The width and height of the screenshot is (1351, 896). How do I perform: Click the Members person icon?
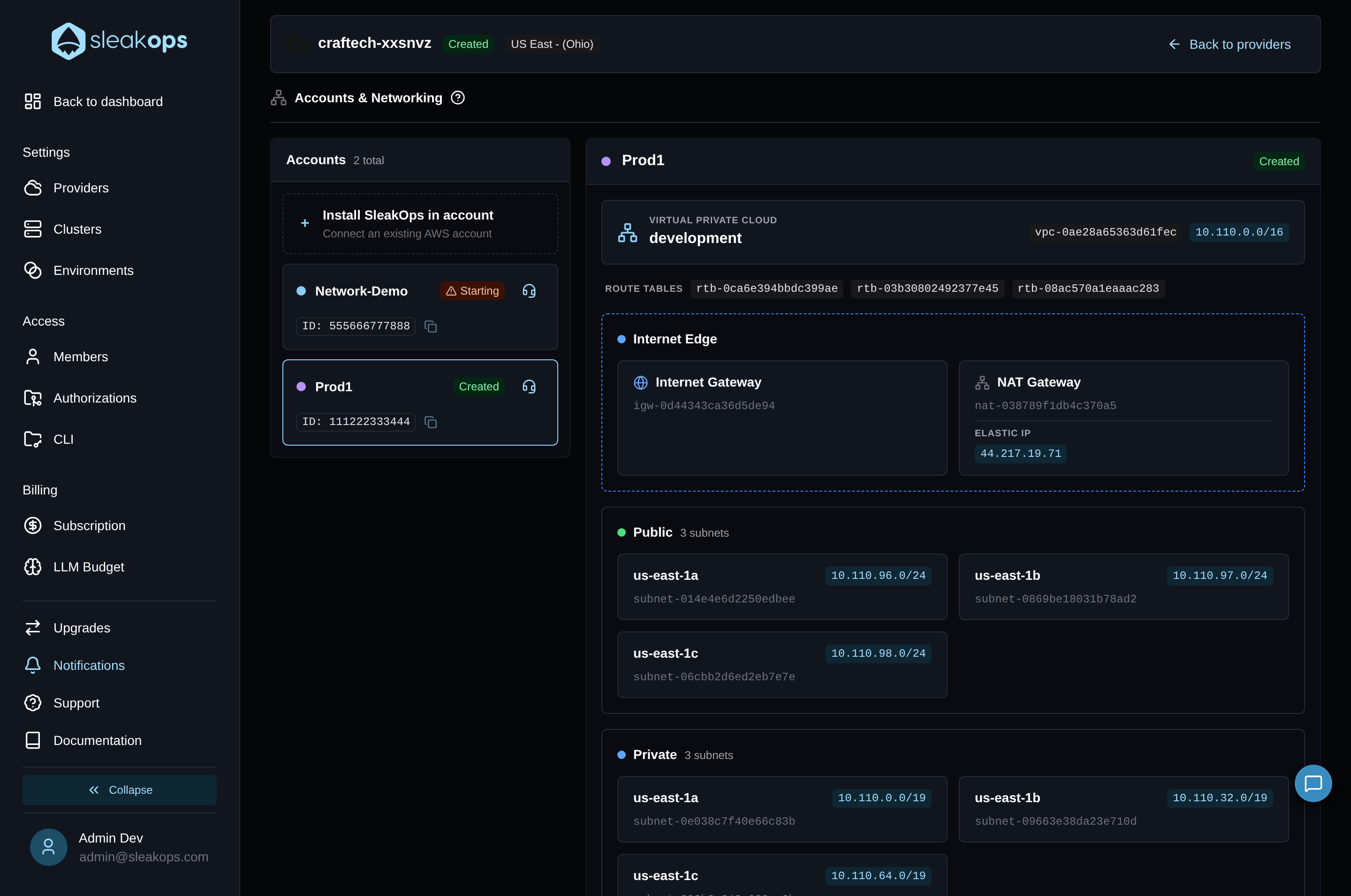(x=33, y=357)
